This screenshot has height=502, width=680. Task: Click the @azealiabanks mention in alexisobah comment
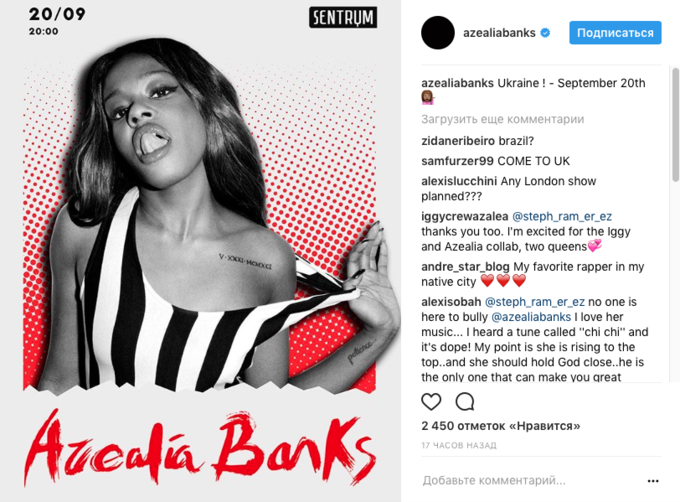point(531,317)
